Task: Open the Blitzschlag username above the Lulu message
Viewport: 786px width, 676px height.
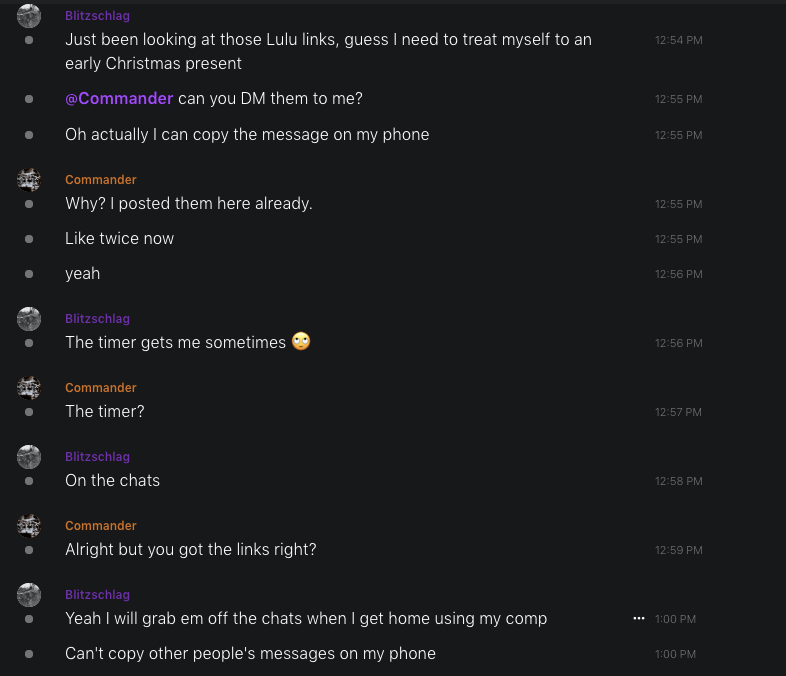Action: 97,16
